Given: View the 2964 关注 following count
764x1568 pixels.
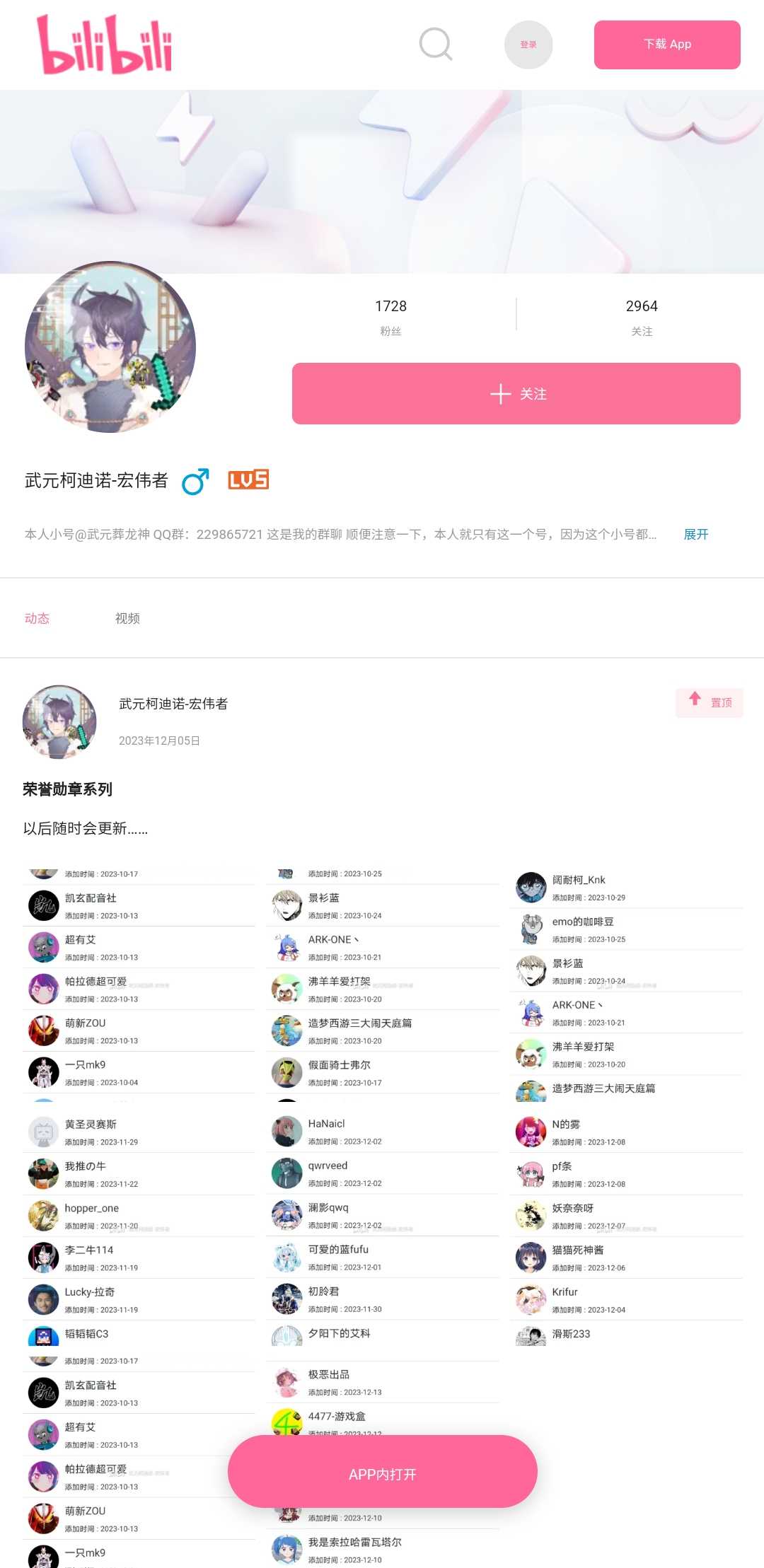Looking at the screenshot, I should coord(642,316).
